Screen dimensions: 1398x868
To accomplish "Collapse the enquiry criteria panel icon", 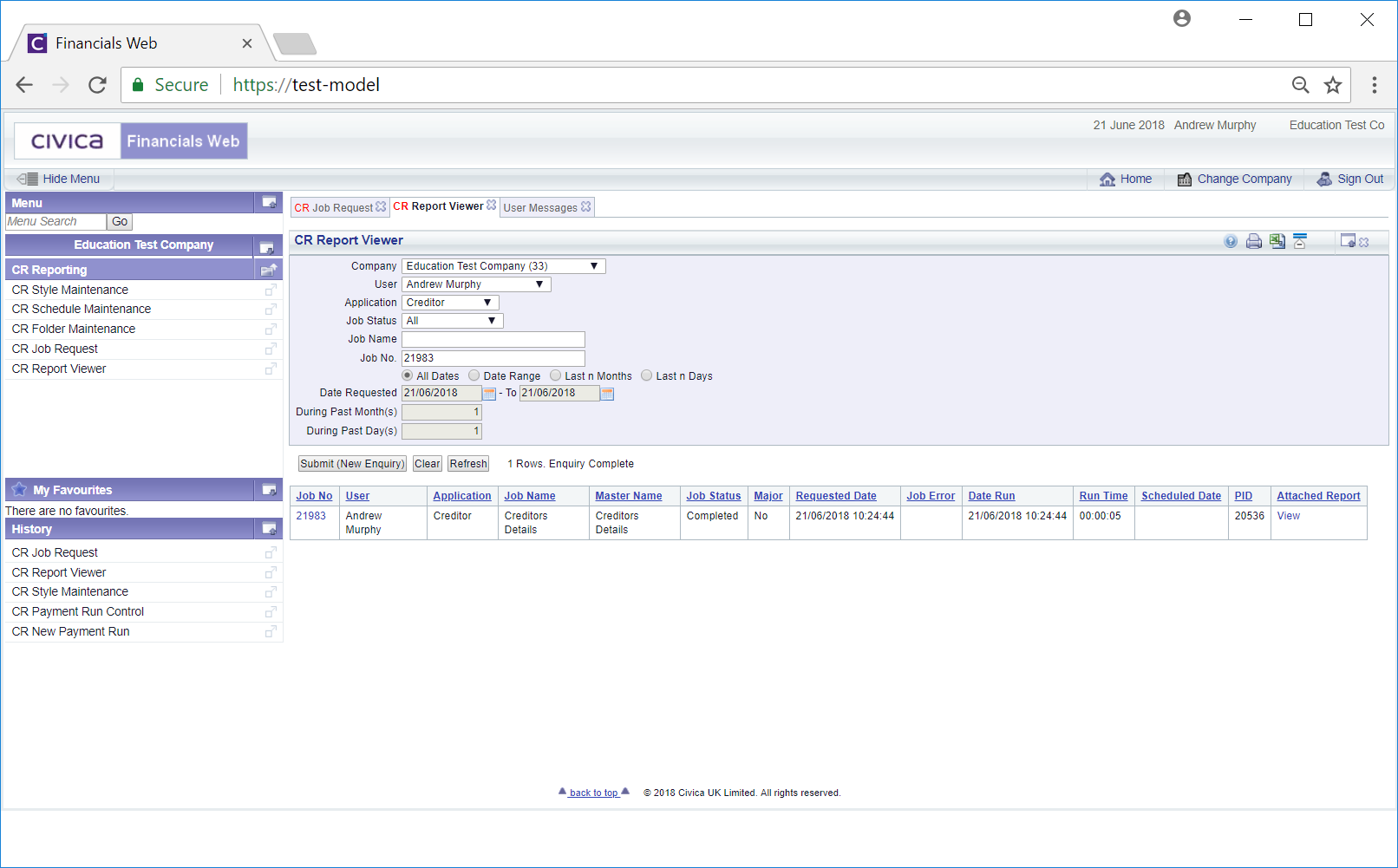I will [x=1300, y=241].
